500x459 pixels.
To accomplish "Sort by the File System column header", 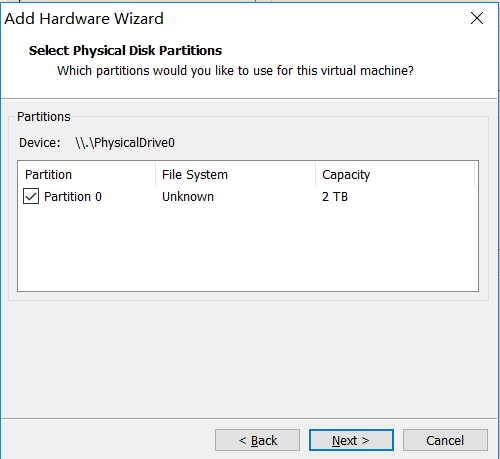I will click(235, 174).
